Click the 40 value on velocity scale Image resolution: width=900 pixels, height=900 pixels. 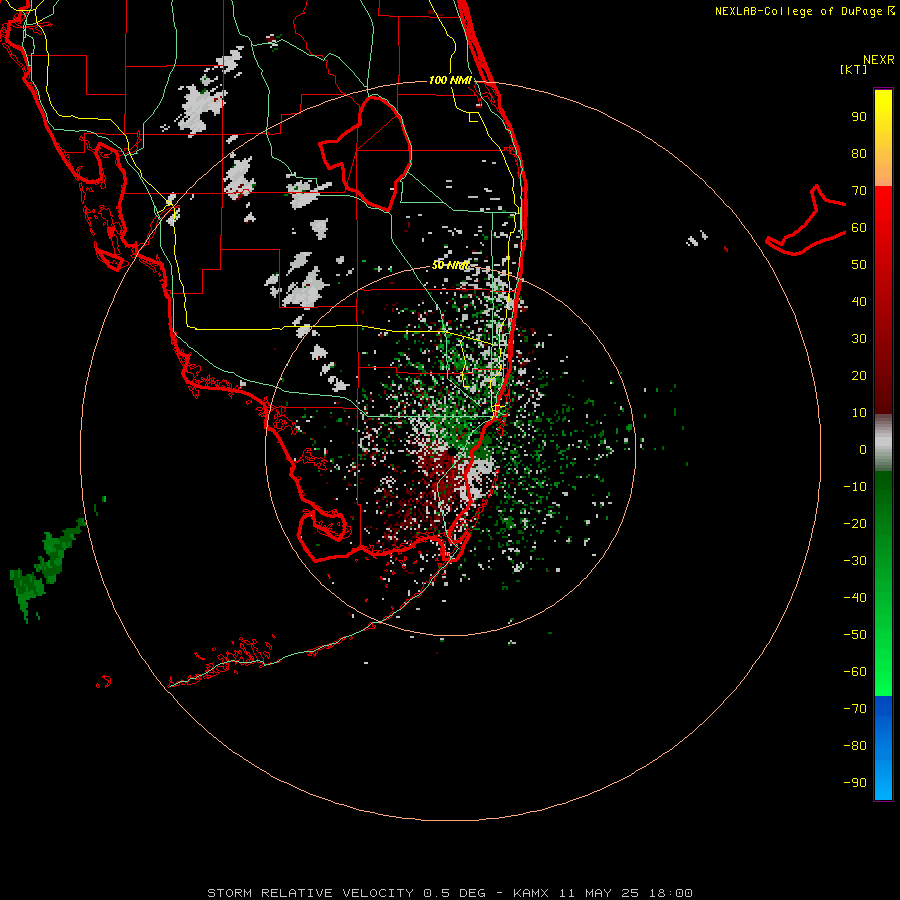(x=859, y=302)
